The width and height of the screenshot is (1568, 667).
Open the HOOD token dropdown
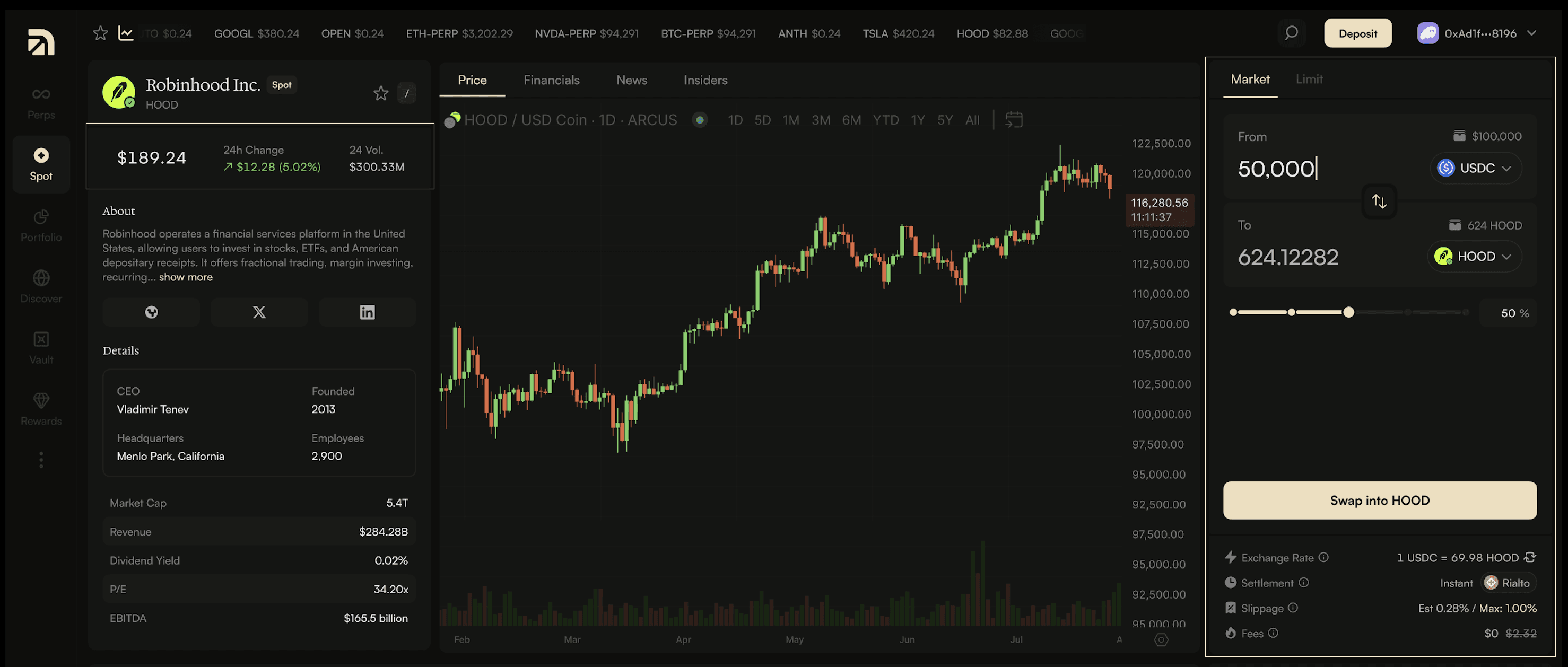[x=1474, y=256]
